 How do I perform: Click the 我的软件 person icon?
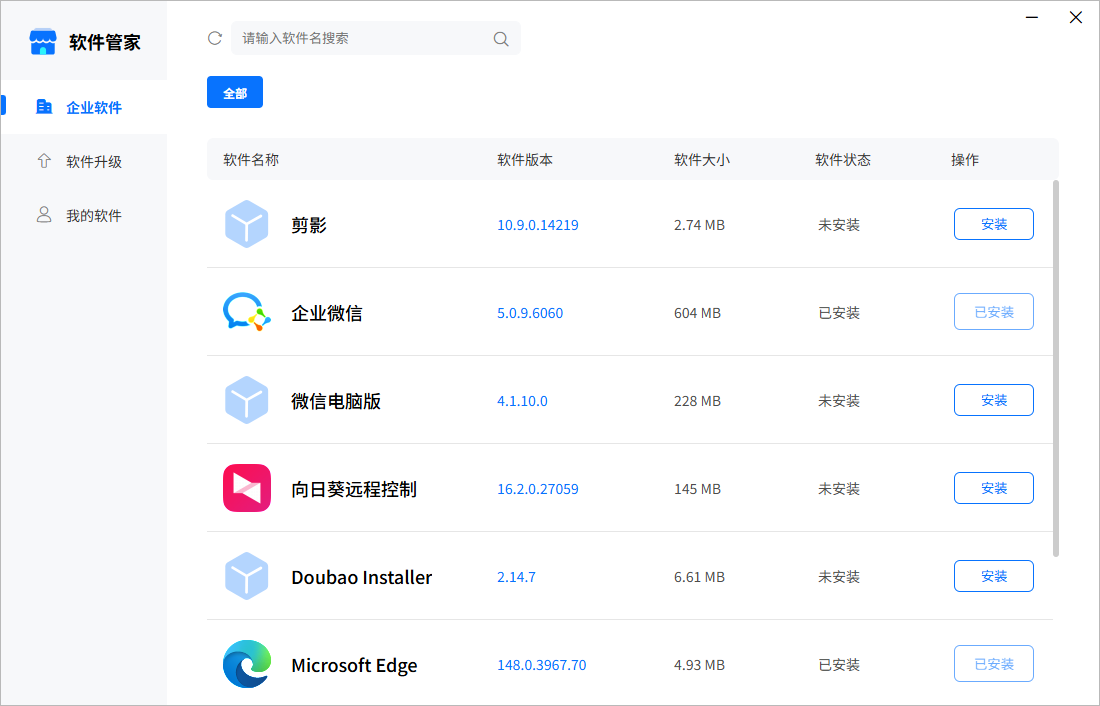pos(44,215)
